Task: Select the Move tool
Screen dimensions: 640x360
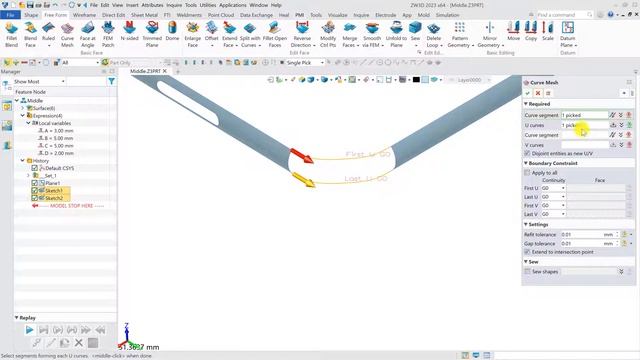Action: [513, 31]
